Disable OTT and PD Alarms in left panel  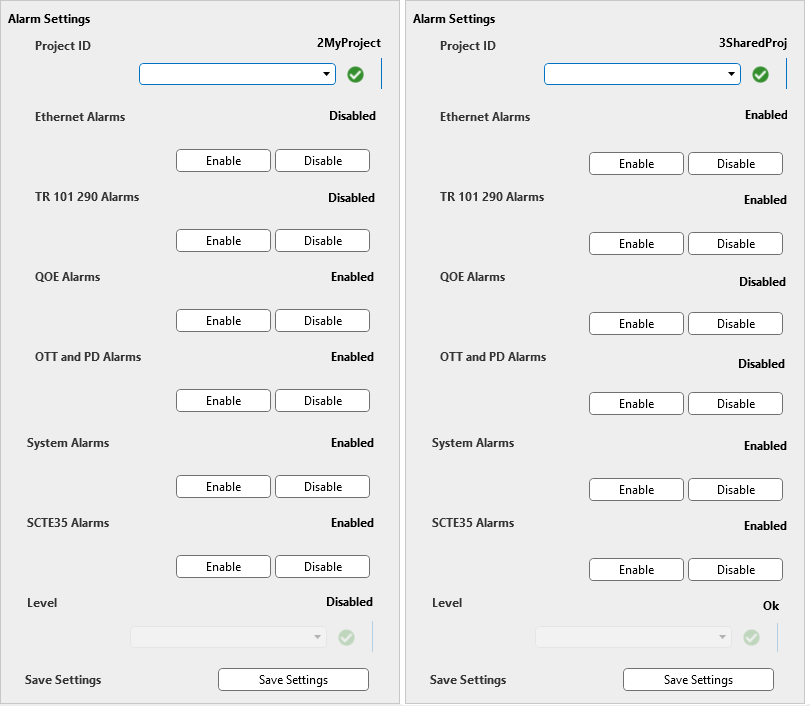322,401
